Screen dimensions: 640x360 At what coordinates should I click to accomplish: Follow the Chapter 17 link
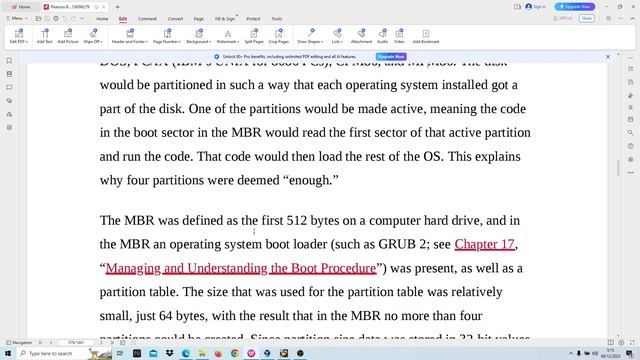[x=484, y=244]
